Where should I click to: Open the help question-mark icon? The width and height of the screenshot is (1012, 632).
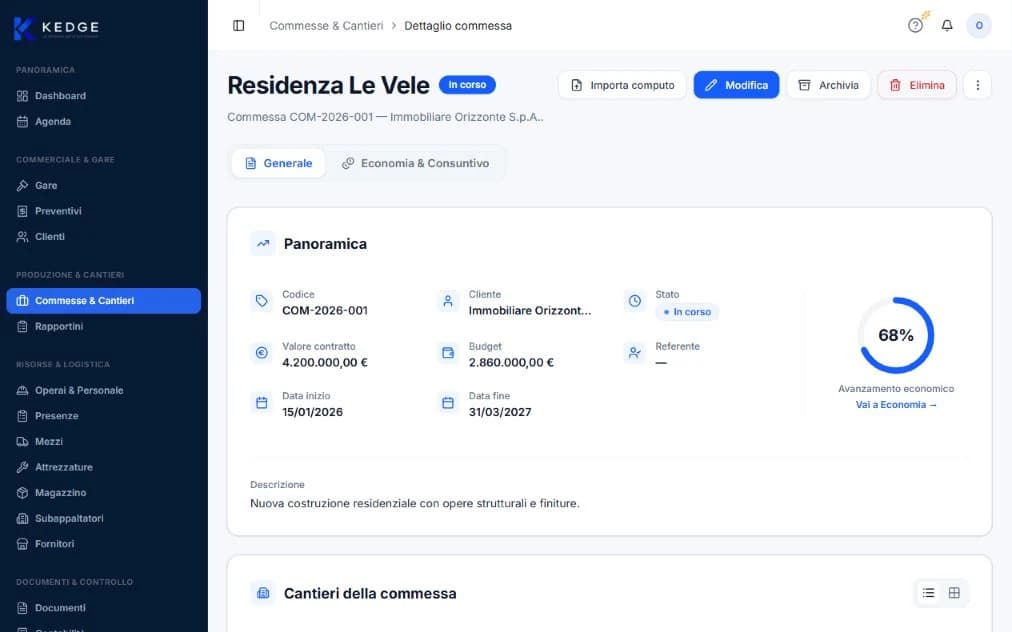pyautogui.click(x=915, y=26)
